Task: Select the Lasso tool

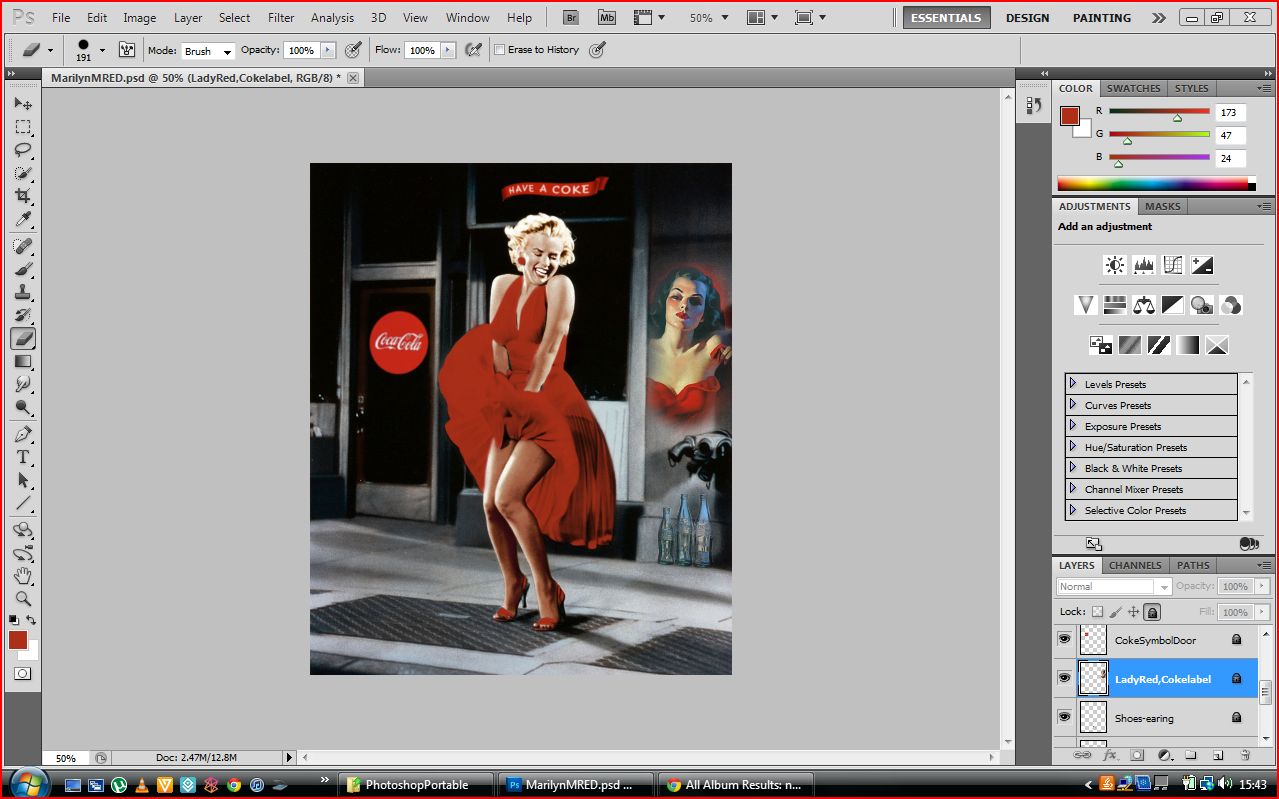Action: (23, 150)
